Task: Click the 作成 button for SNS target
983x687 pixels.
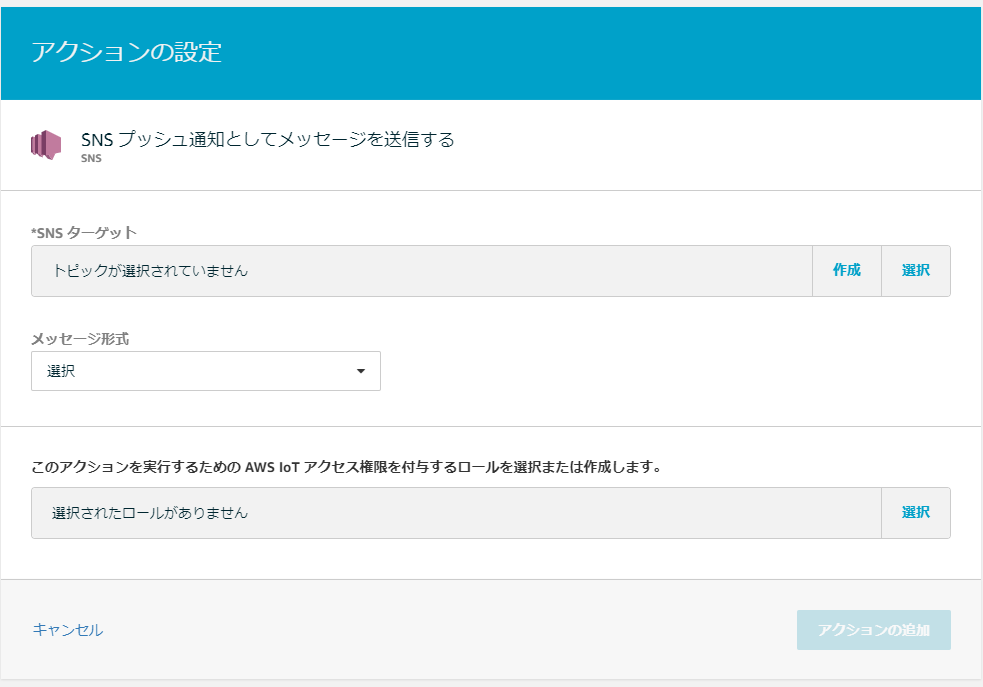Action: [846, 270]
